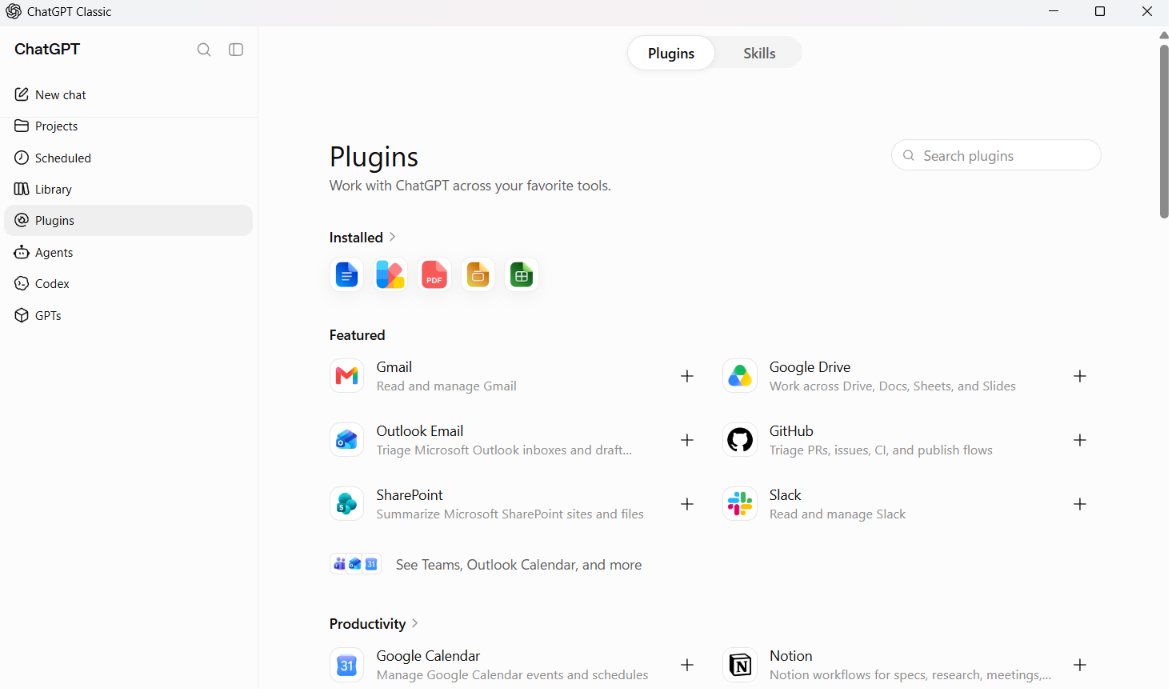The image size is (1169, 689).
Task: Open Scheduled in the sidebar
Action: click(x=128, y=158)
